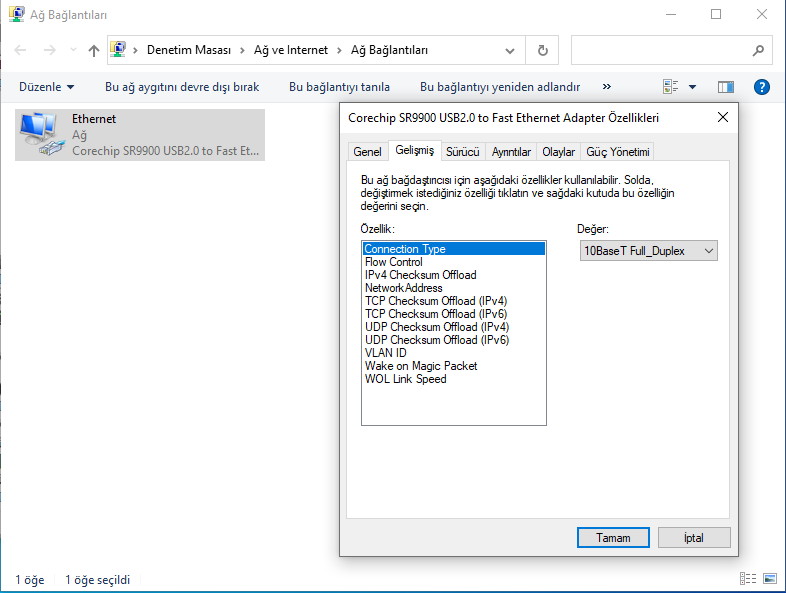Screen dimensions: 786x593
Task: Select WOL Link Speed property
Action: (454, 379)
